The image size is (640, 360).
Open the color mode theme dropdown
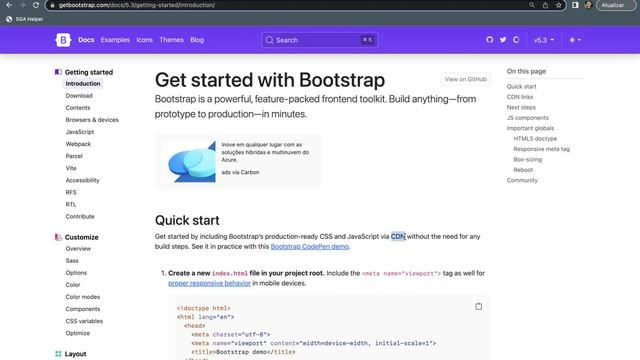[575, 40]
